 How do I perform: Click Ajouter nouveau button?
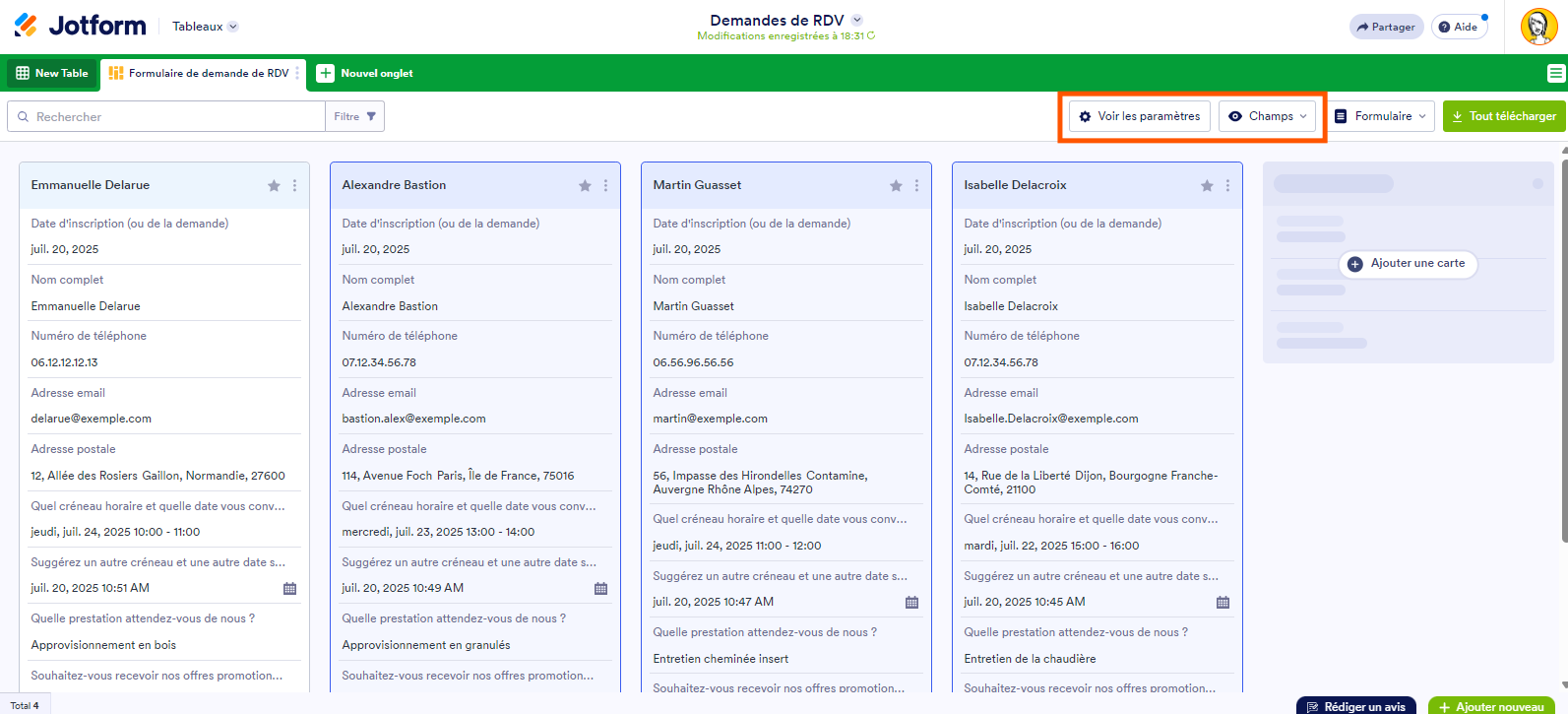click(x=1491, y=705)
